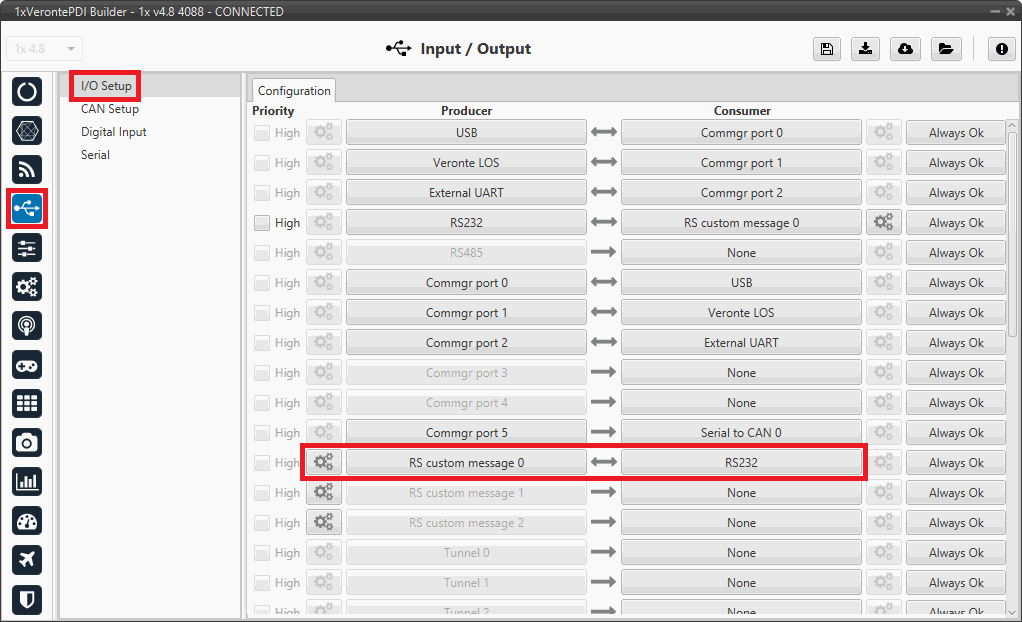Open consumer selector showing RS custom message 0
Screen dimensions: 1022x622
click(x=741, y=223)
